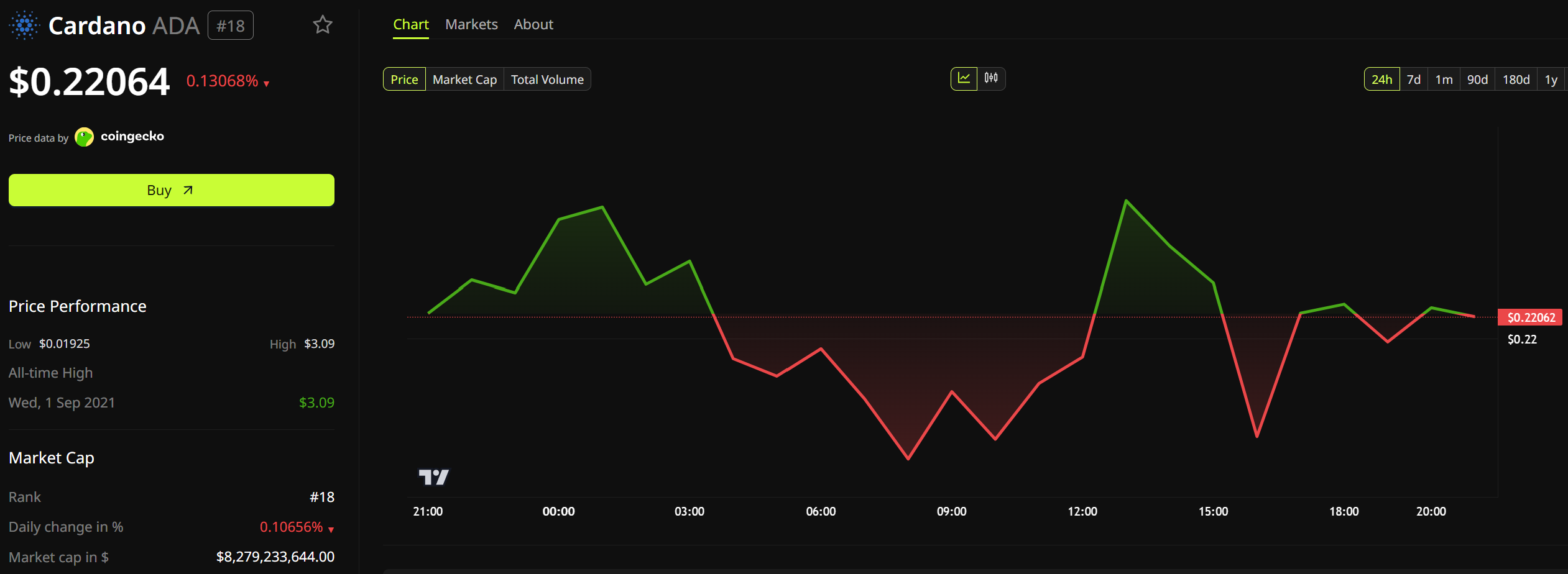Switch to candlestick chart view icon
This screenshot has height=574, width=1568.
991,78
